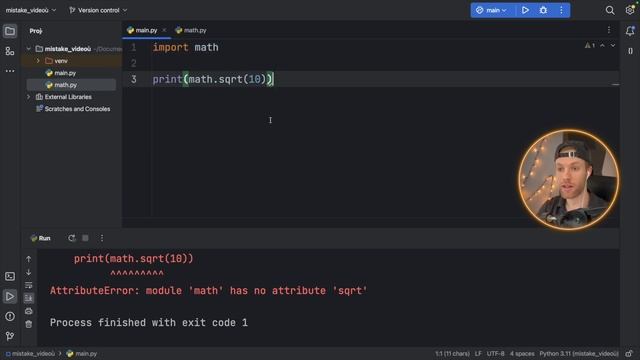This screenshot has height=360, width=640.
Task: Print the console output icon
Action: (29, 311)
